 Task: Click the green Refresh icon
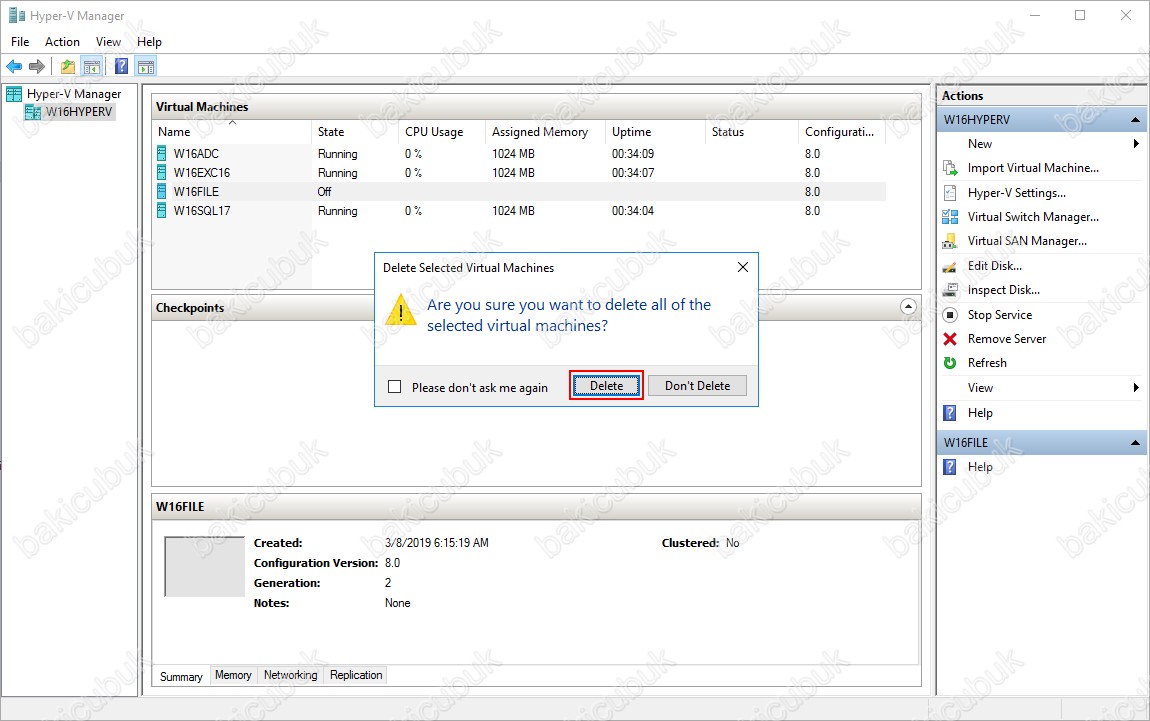(950, 363)
